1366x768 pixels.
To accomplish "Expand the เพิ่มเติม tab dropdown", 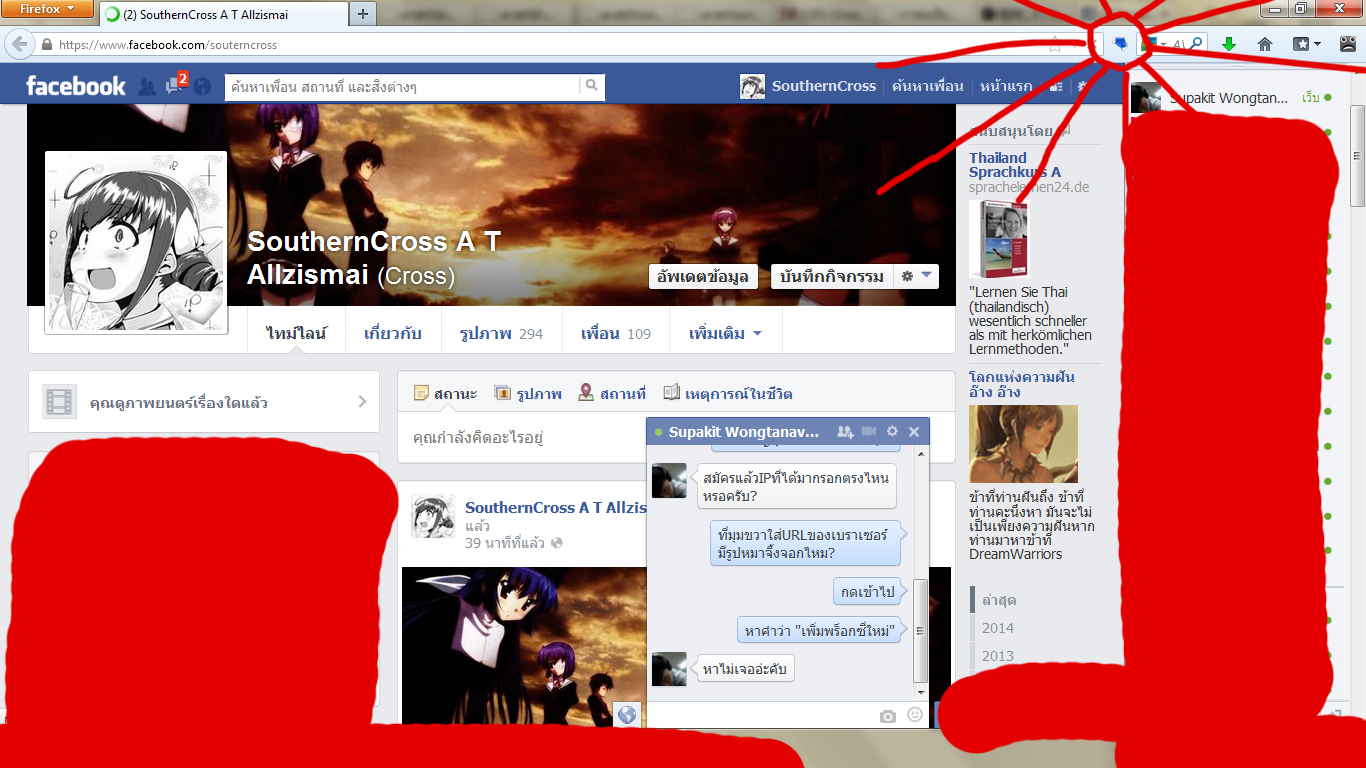I will 725,333.
